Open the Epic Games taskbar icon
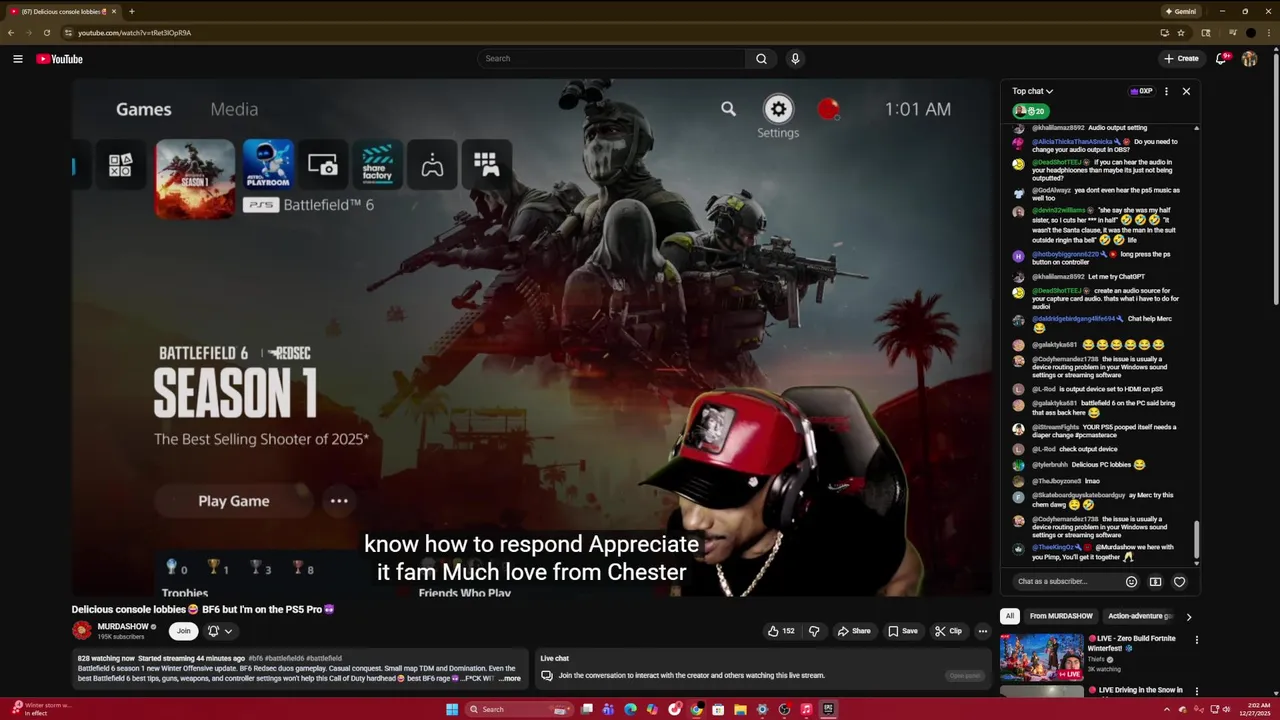 (x=828, y=709)
